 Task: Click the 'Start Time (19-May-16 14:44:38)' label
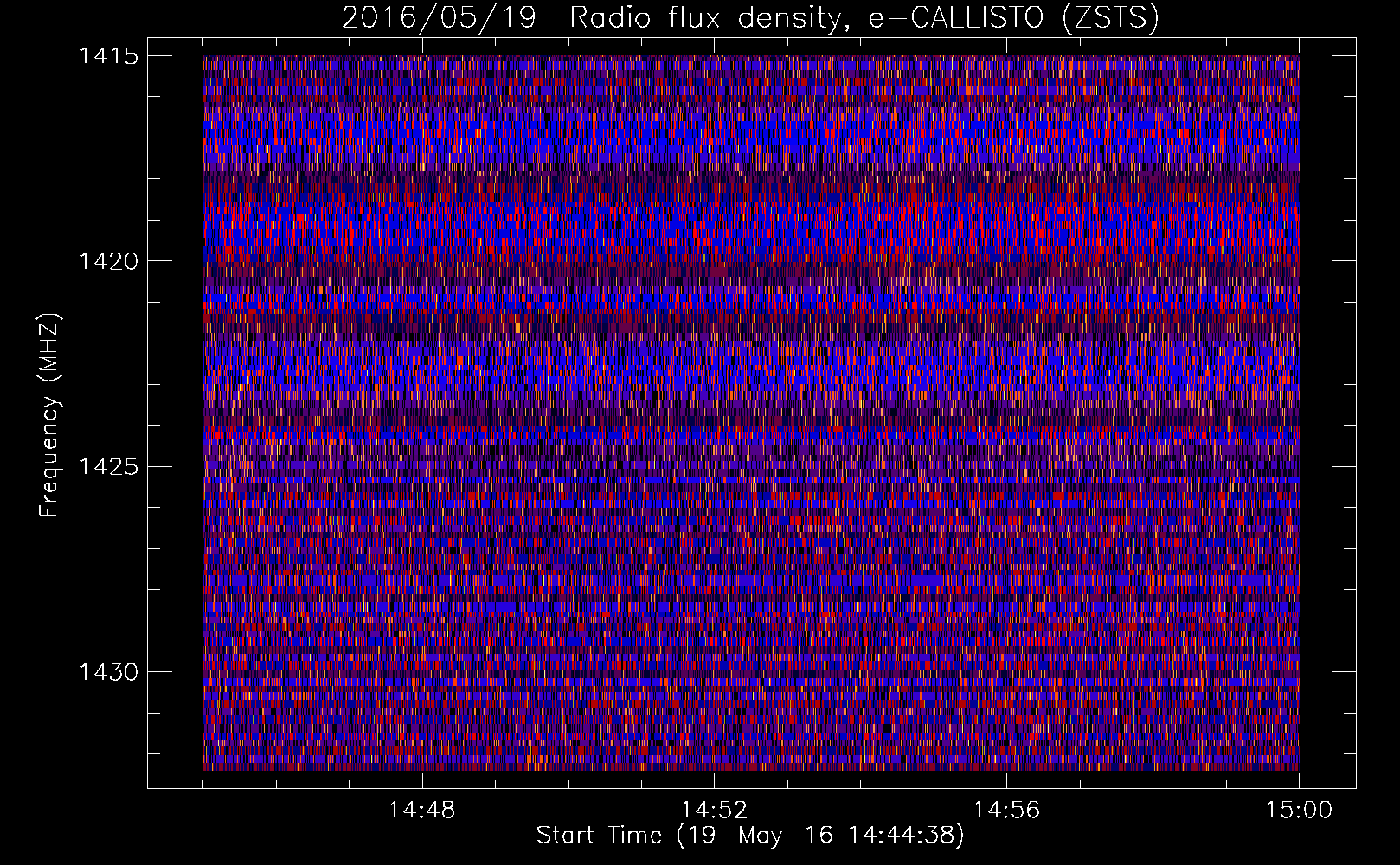click(750, 836)
